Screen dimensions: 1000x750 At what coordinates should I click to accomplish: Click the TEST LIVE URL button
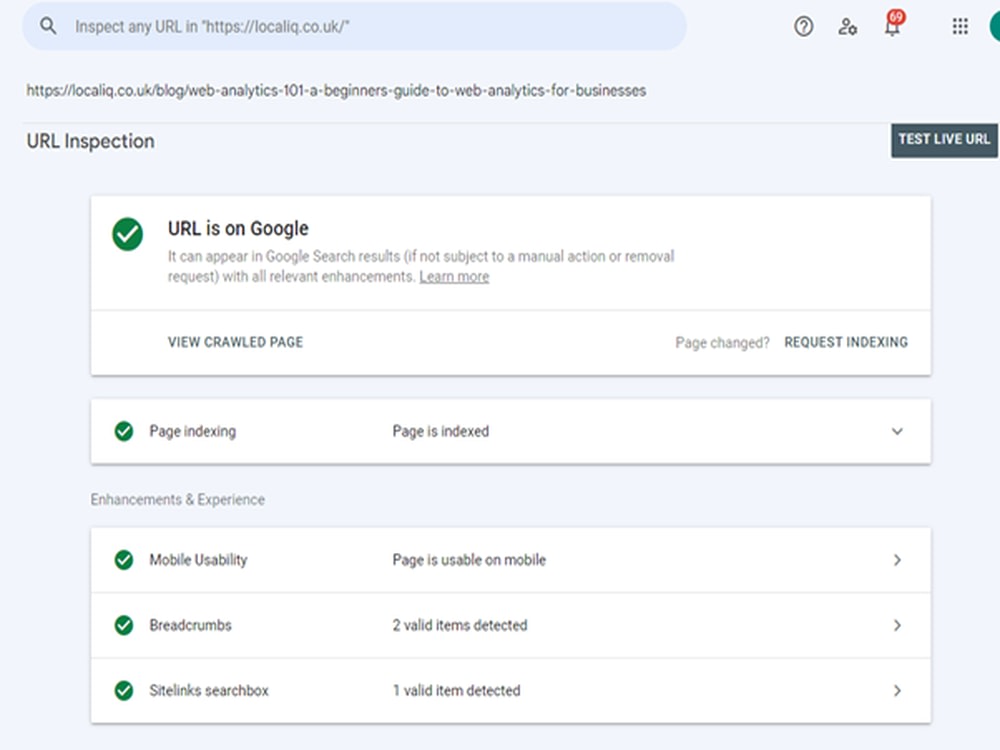(x=944, y=140)
